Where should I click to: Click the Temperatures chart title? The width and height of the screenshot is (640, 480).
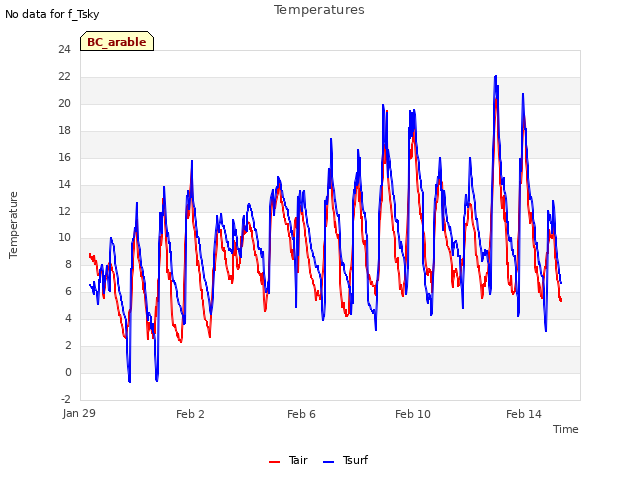pyautogui.click(x=319, y=10)
